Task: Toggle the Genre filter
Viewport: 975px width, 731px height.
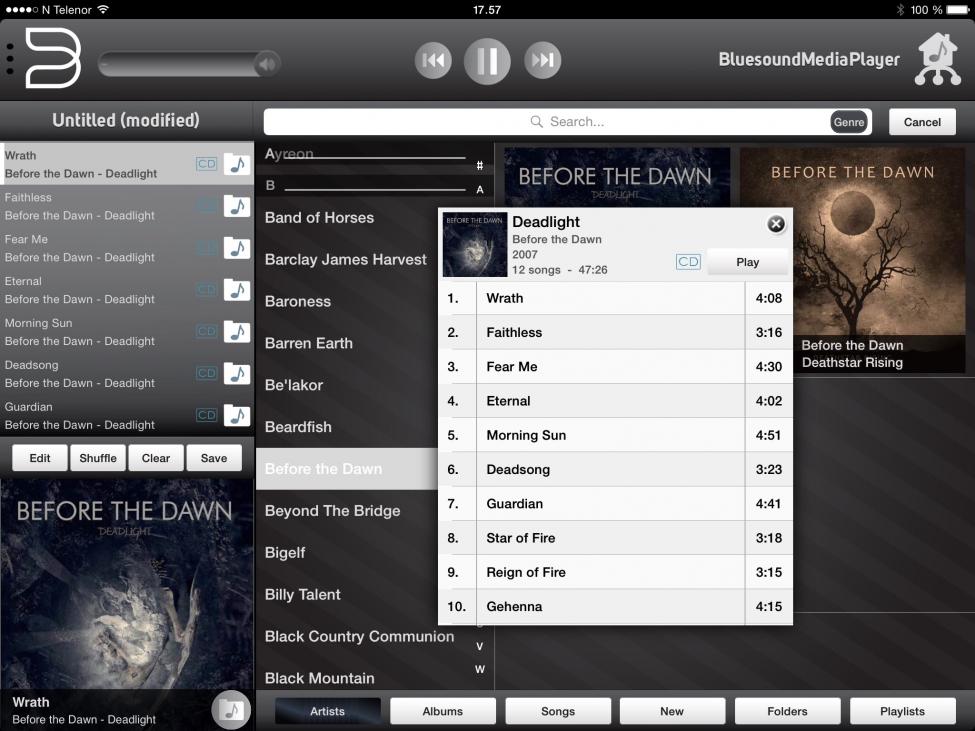Action: (848, 122)
